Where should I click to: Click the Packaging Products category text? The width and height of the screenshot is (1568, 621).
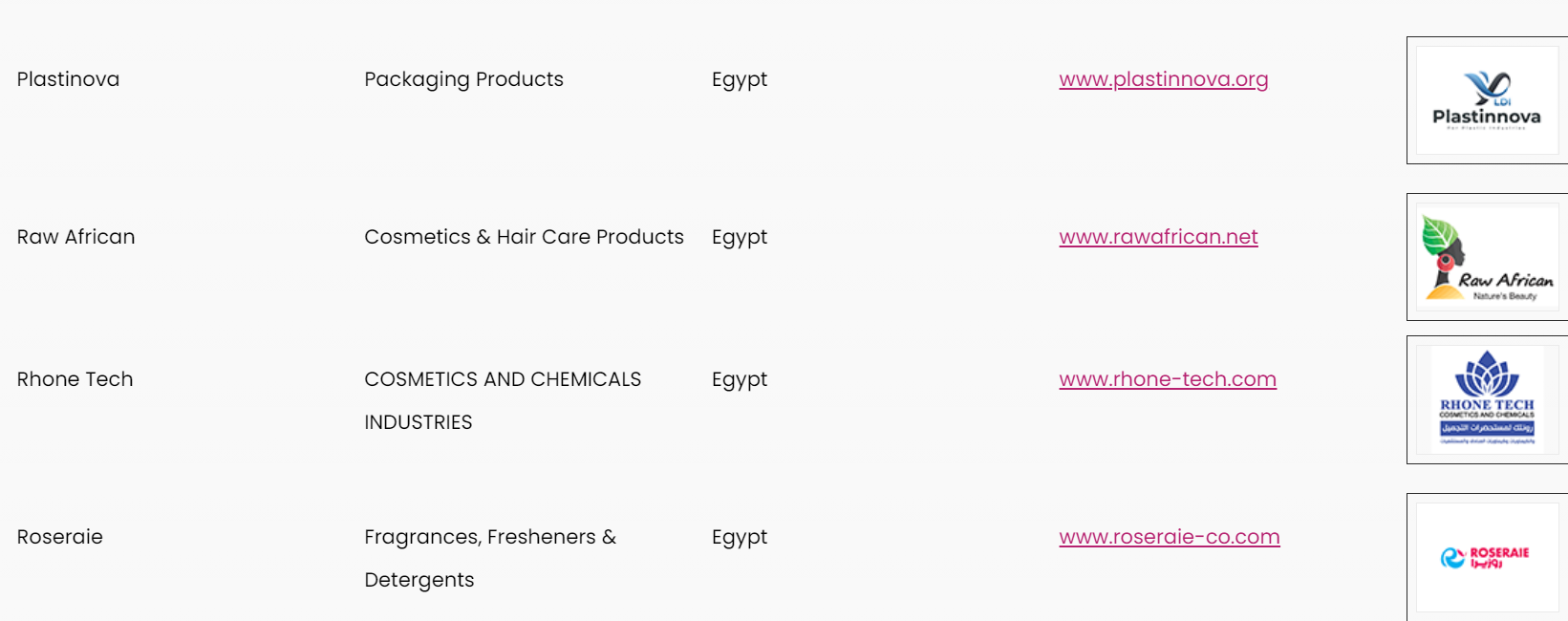click(x=463, y=79)
